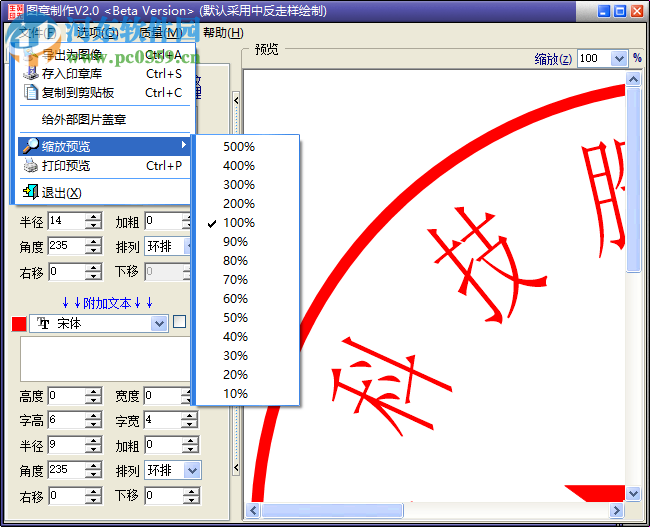650x527 pixels.
Task: Set zoom preview to 70%
Action: pos(247,279)
